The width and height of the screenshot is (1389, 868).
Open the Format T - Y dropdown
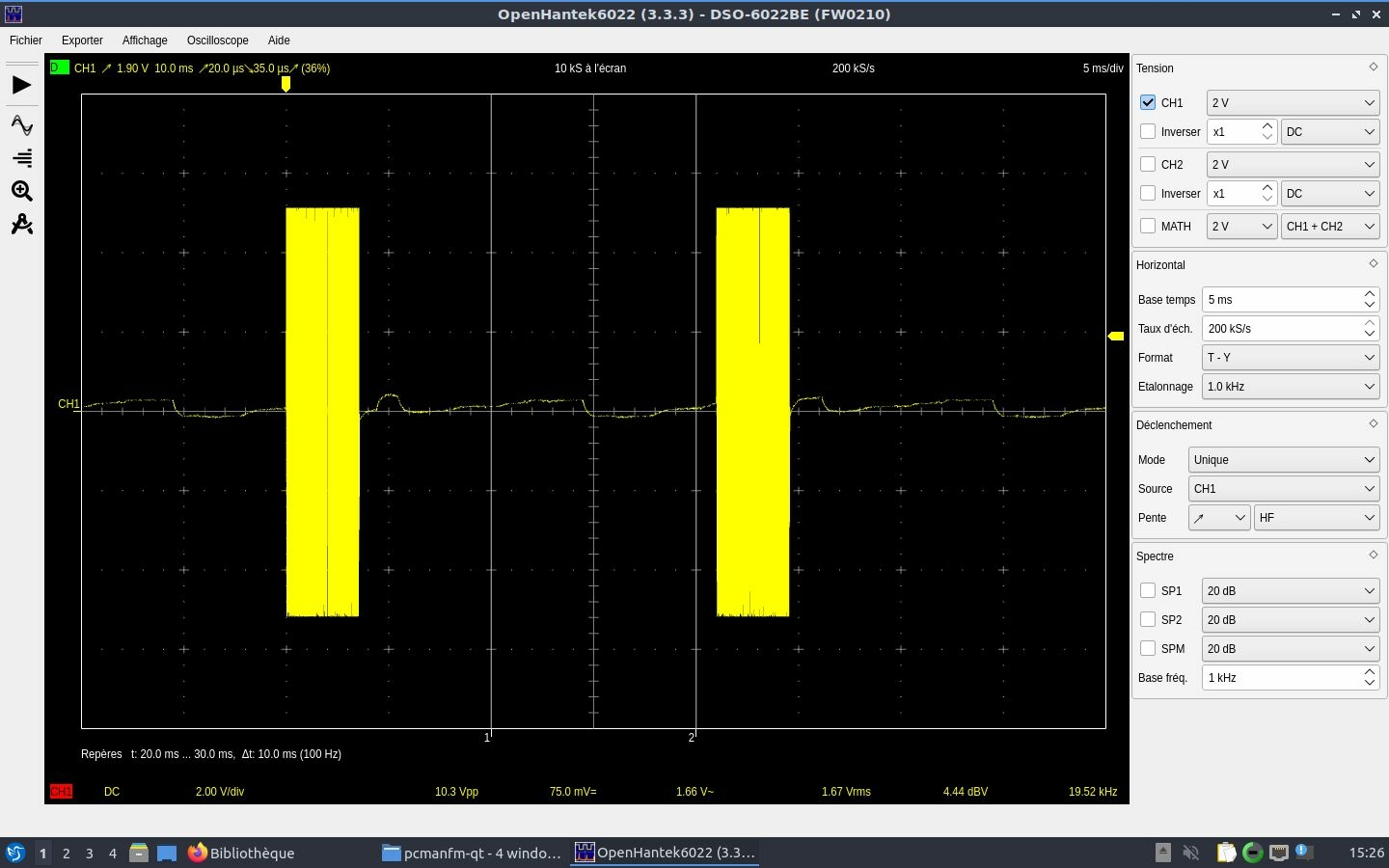click(x=1291, y=357)
